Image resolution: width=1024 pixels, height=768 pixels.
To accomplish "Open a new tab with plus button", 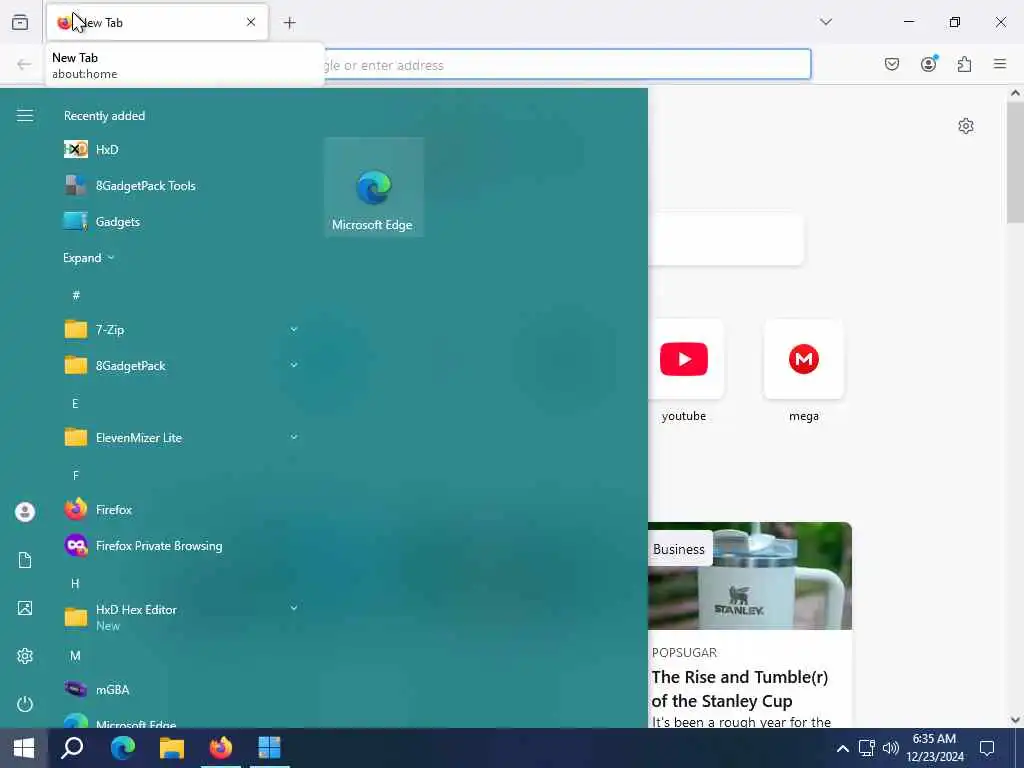I will [x=289, y=23].
